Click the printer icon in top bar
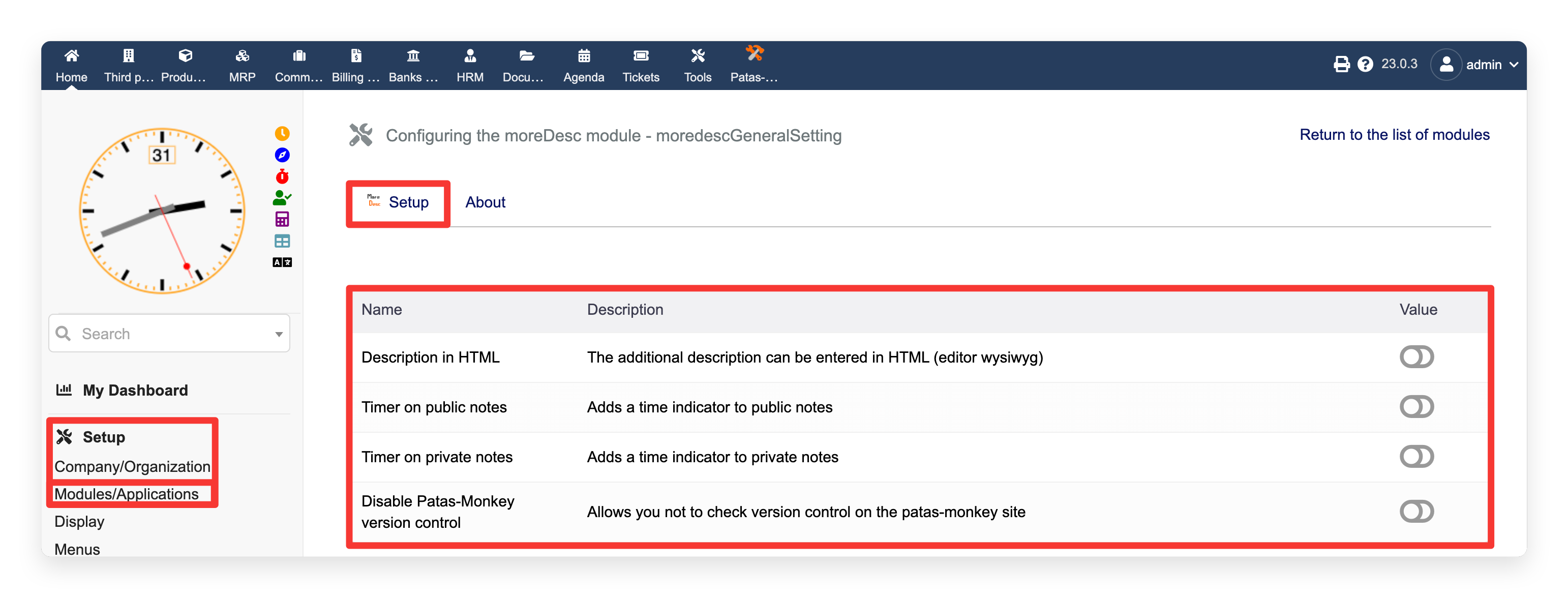1568x598 pixels. pyautogui.click(x=1342, y=64)
